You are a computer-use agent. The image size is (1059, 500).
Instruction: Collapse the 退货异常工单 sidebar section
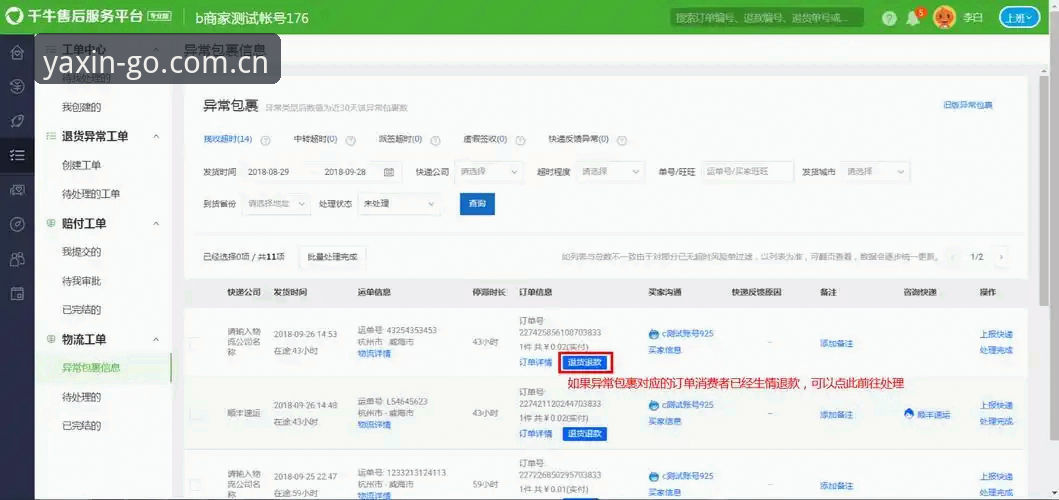[x=156, y=136]
